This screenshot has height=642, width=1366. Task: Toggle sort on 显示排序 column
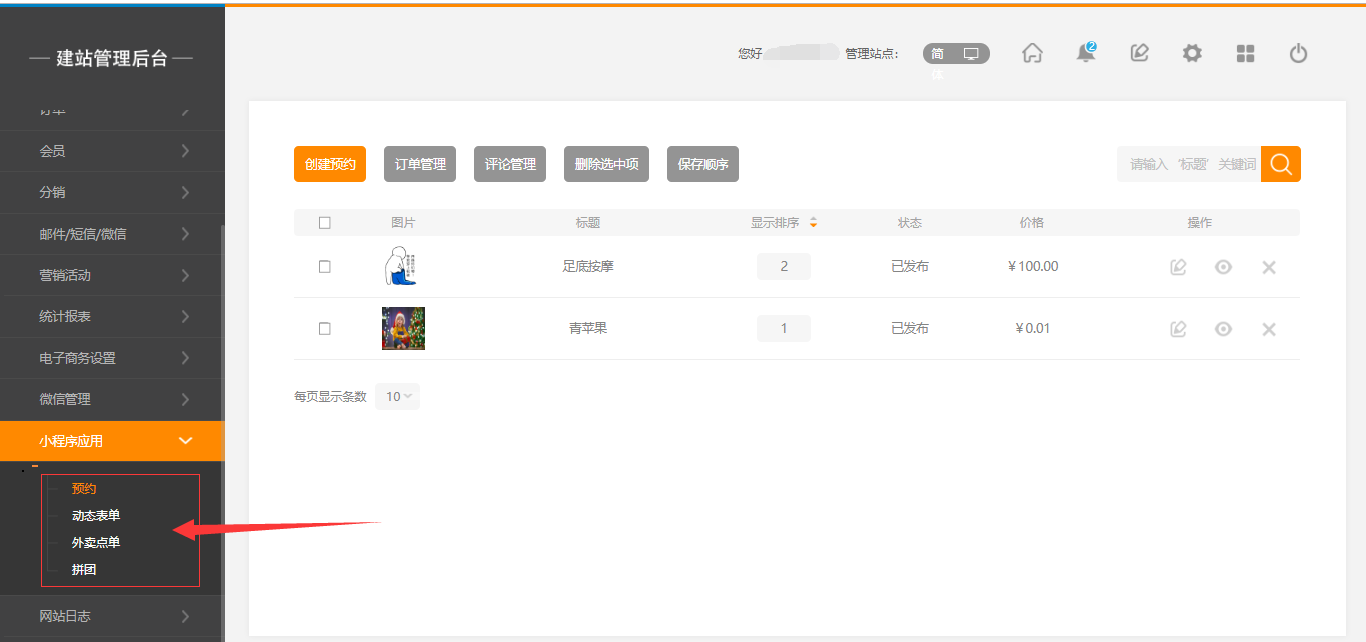813,223
